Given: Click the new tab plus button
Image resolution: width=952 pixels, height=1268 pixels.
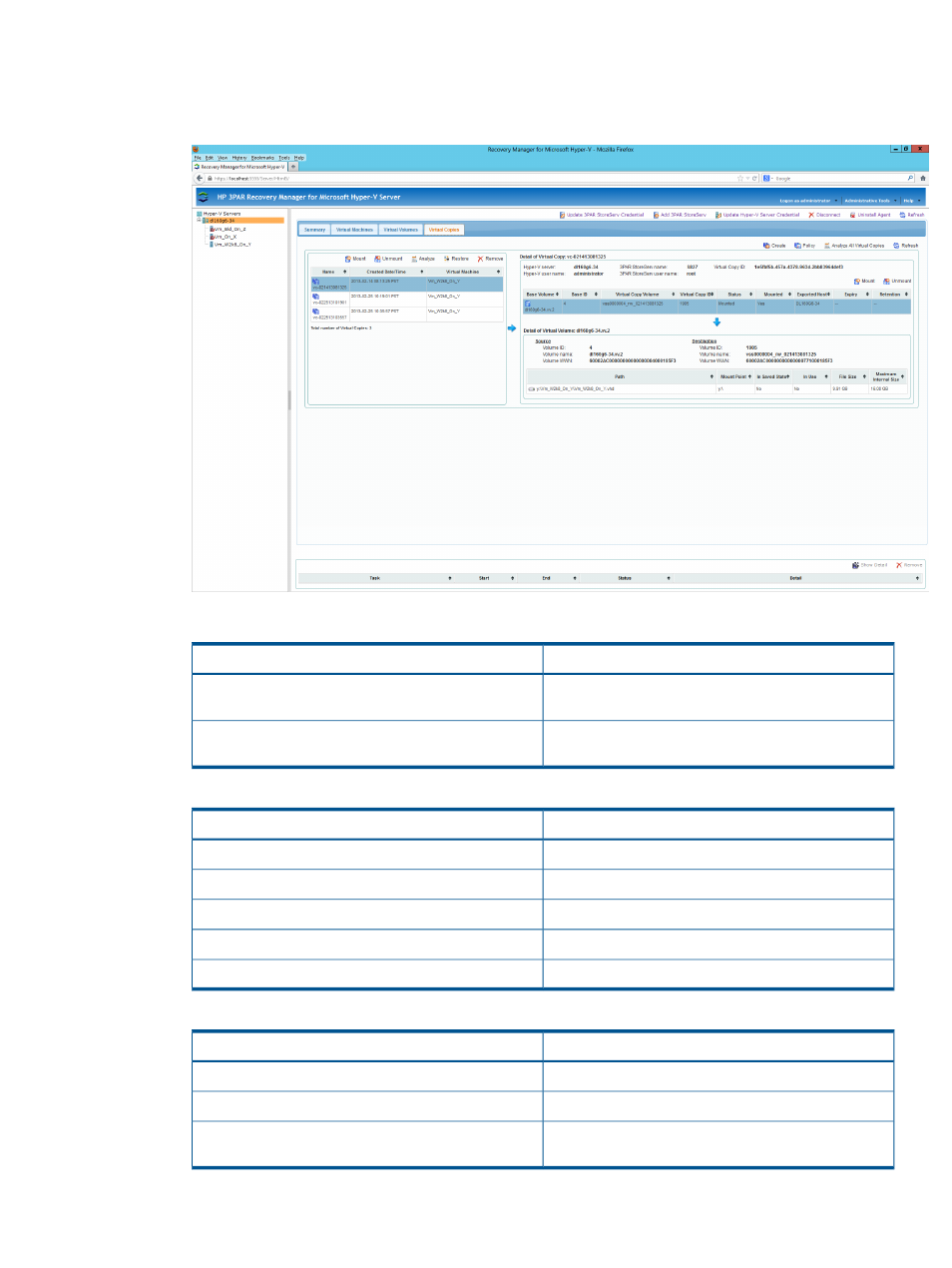Looking at the screenshot, I should tap(293, 167).
